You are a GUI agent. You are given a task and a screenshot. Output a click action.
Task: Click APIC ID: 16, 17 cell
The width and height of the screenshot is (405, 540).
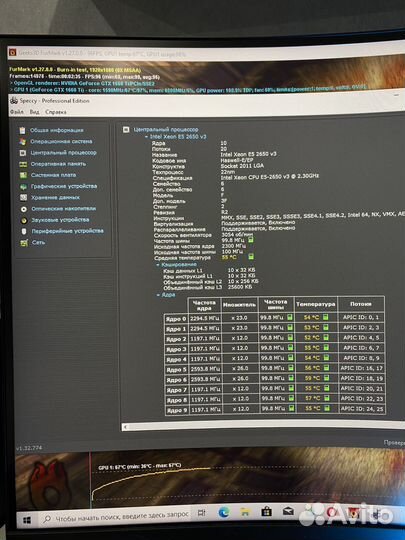coord(362,368)
